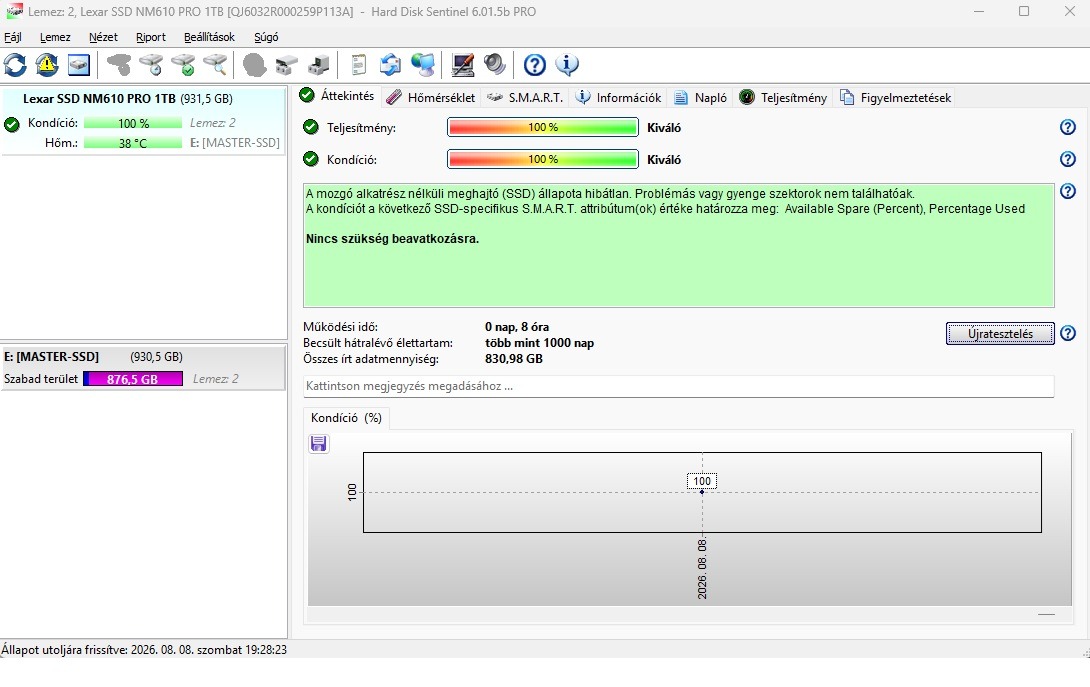Open the Lemez menu
1090x687 pixels.
[55, 37]
